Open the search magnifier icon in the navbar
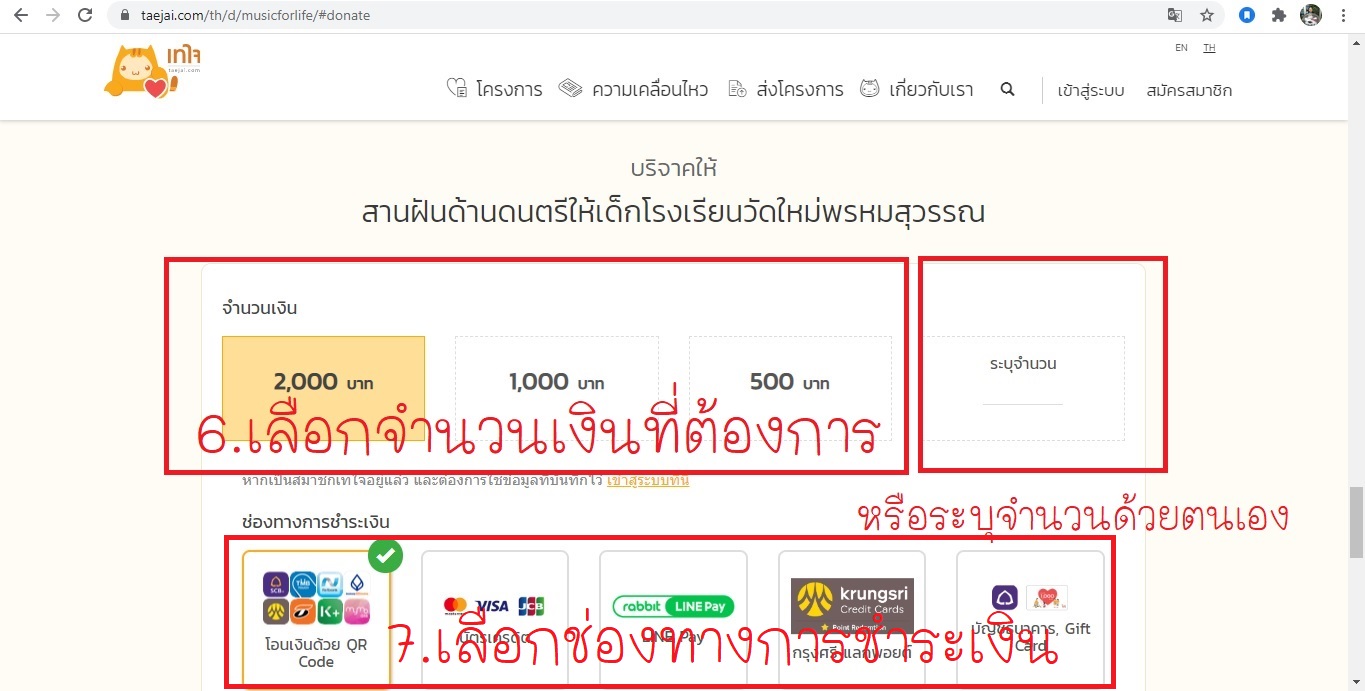 point(1007,89)
